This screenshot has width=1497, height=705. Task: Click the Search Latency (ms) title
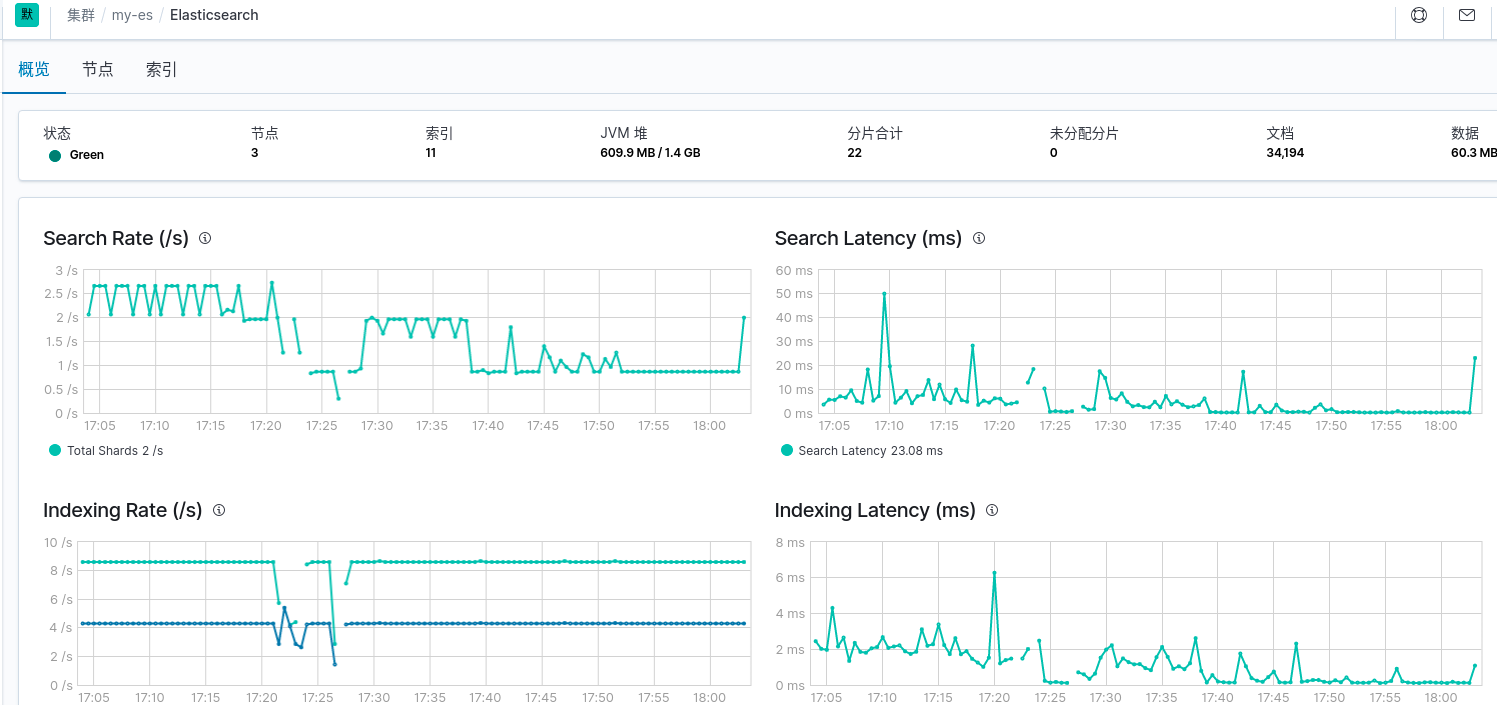[868, 238]
